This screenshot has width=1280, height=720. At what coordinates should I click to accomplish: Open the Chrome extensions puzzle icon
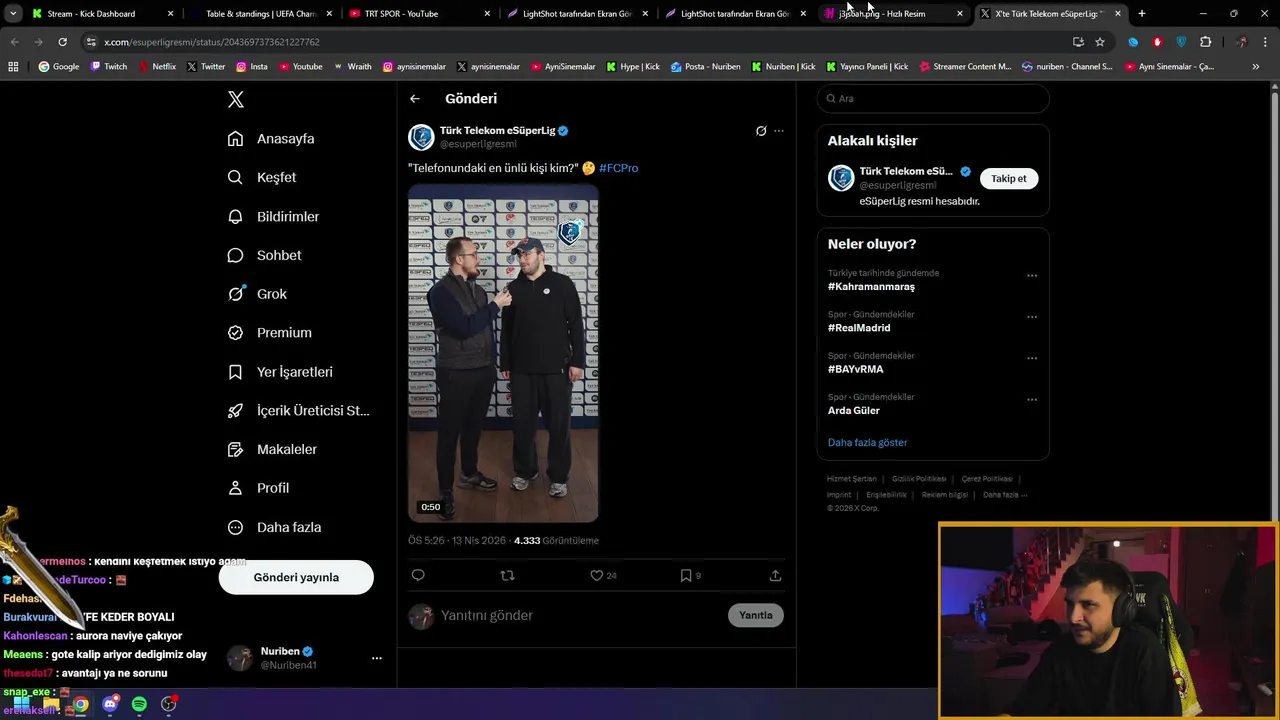1205,42
